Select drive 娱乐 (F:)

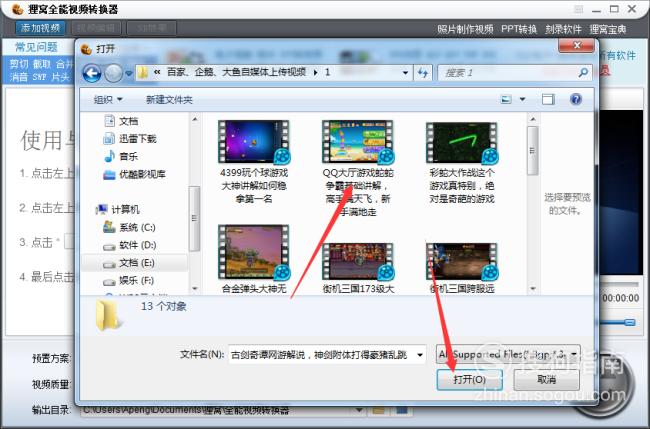pyautogui.click(x=129, y=281)
